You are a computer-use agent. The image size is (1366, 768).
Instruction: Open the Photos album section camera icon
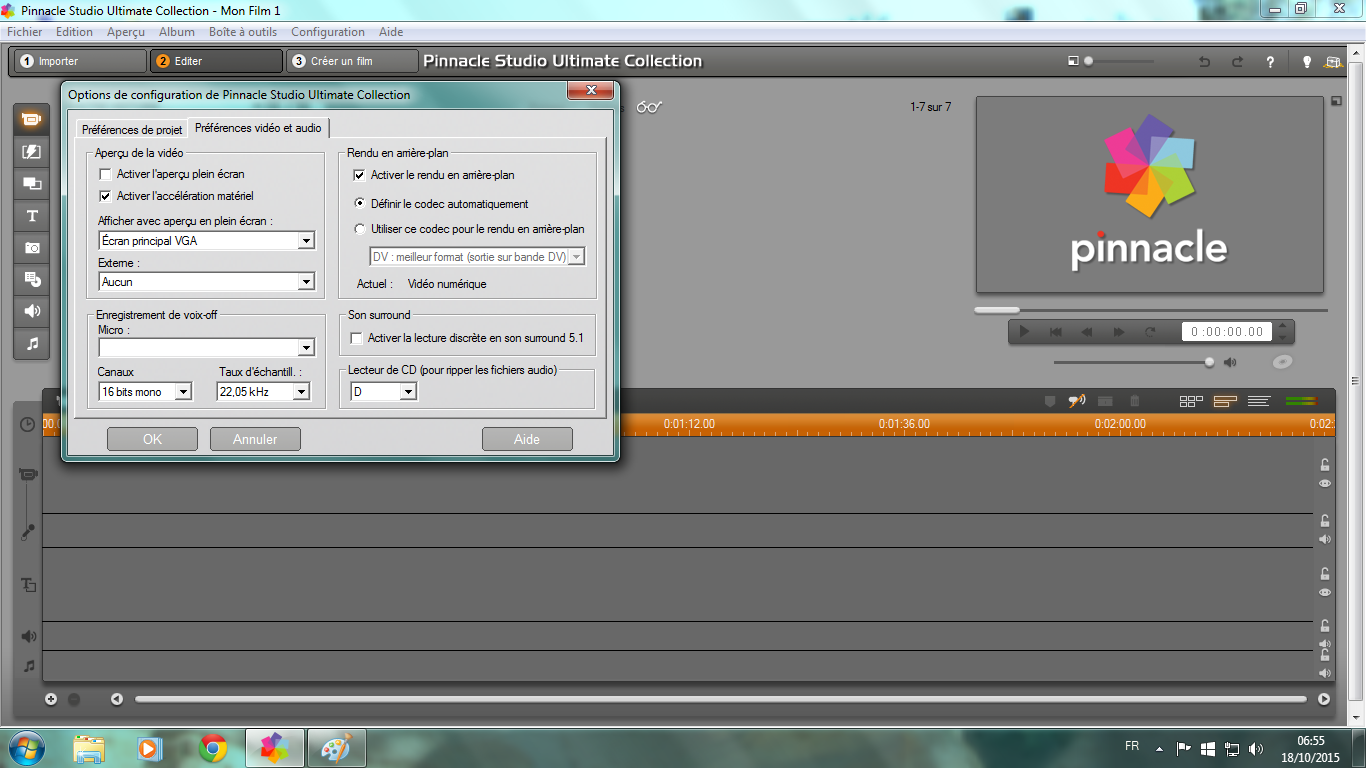click(x=32, y=247)
